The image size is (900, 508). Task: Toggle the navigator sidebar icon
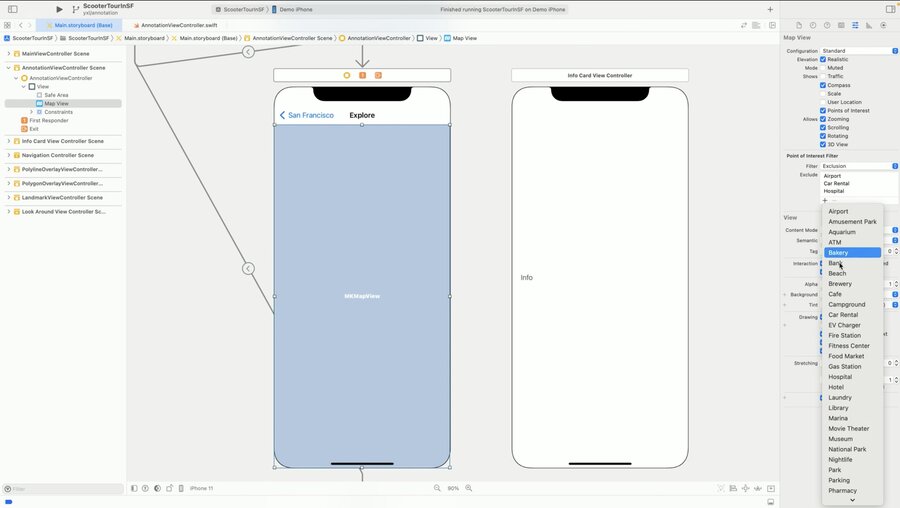pyautogui.click(x=13, y=9)
